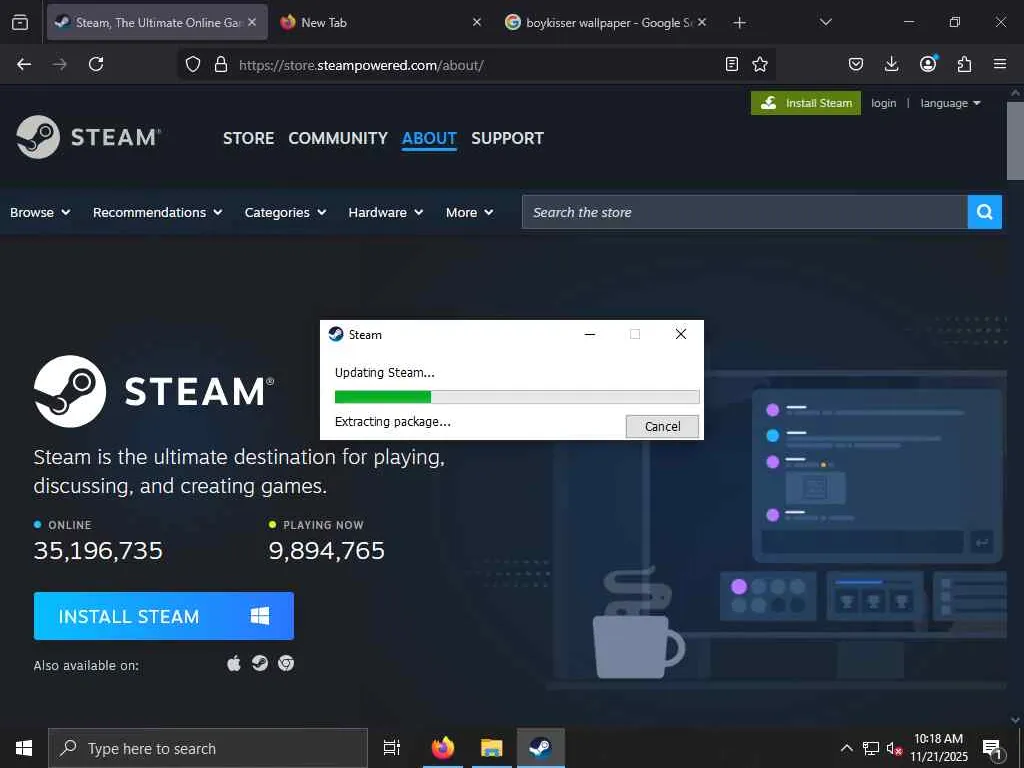Image resolution: width=1024 pixels, height=768 pixels.
Task: Click the page vertical scrollbar thumb
Action: tap(1015, 141)
